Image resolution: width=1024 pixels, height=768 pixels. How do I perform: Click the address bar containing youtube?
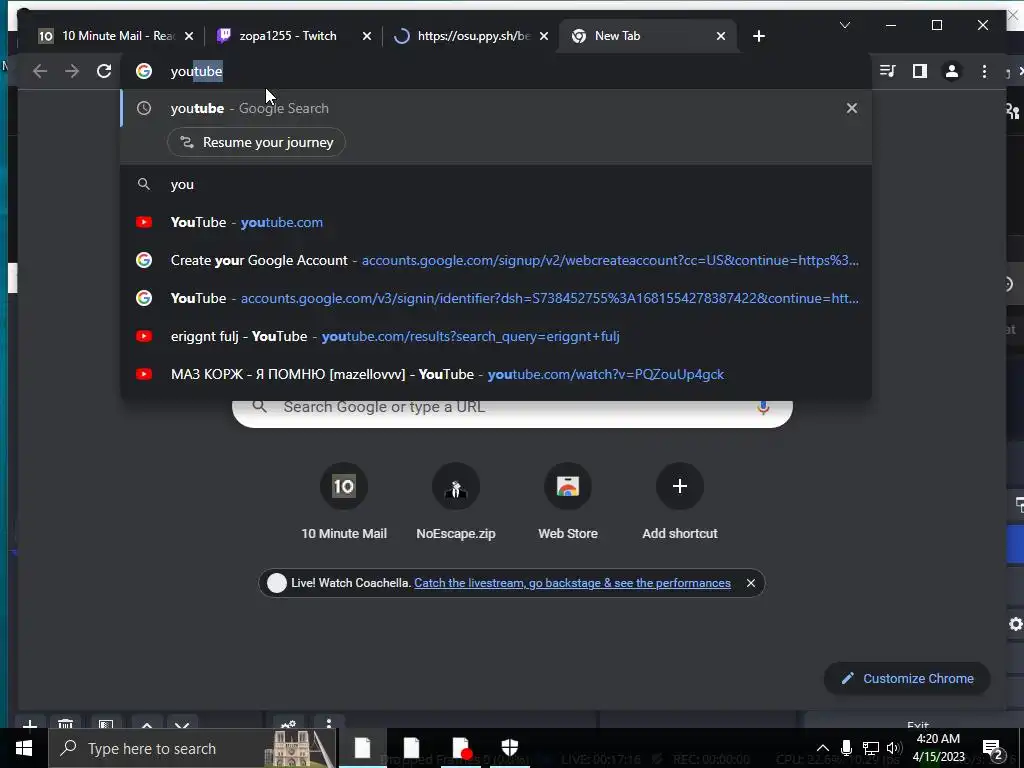pos(496,71)
